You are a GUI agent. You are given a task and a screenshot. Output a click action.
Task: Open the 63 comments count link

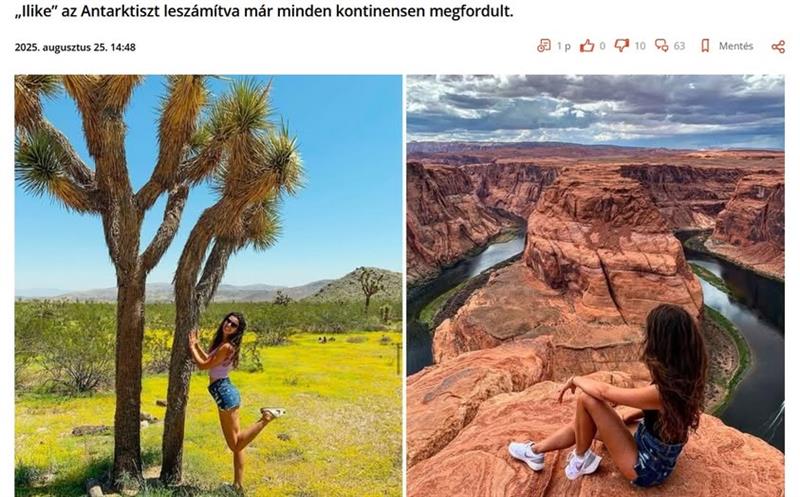(679, 46)
